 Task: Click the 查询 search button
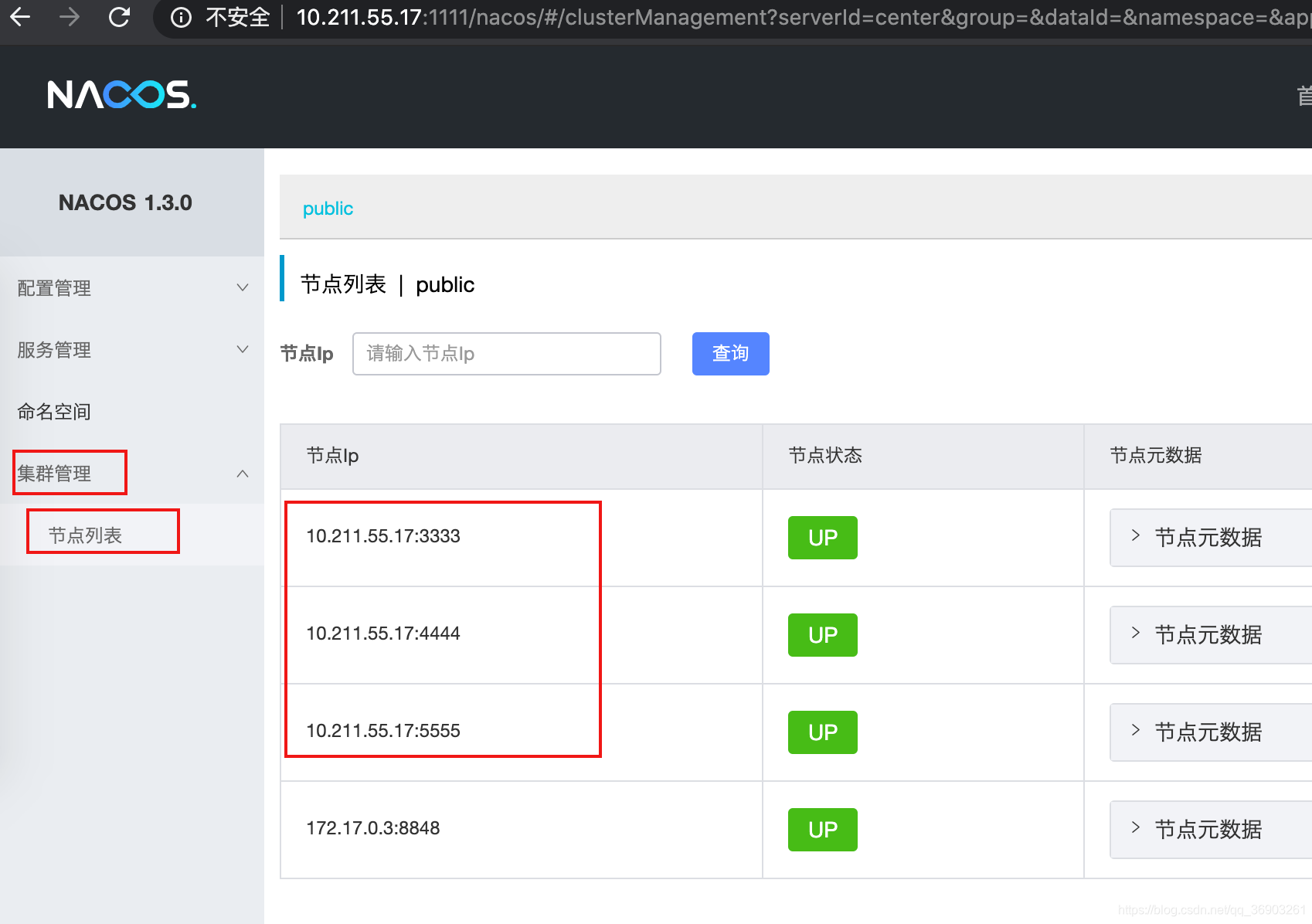click(731, 354)
